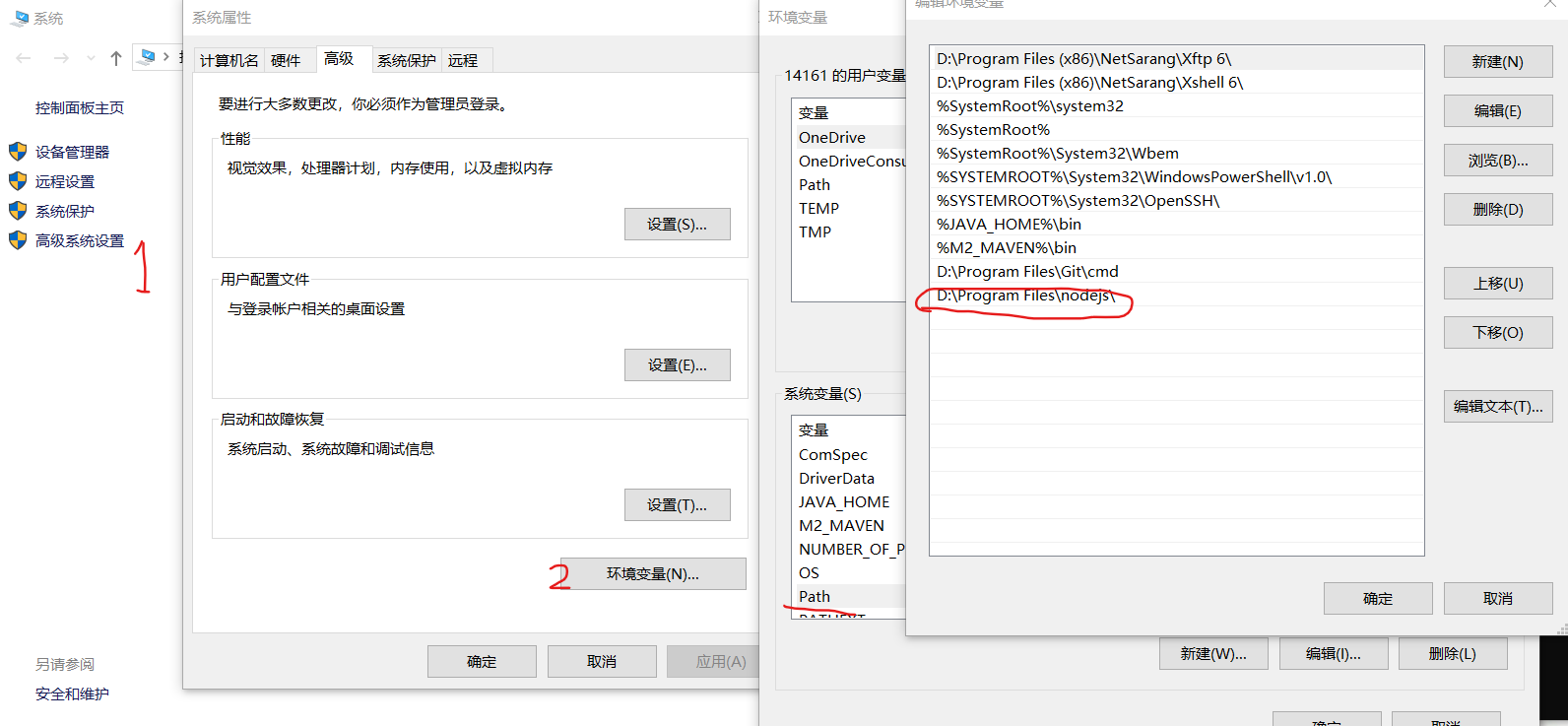Click shield icon beside 系统保护
The image size is (1568, 726).
[18, 211]
